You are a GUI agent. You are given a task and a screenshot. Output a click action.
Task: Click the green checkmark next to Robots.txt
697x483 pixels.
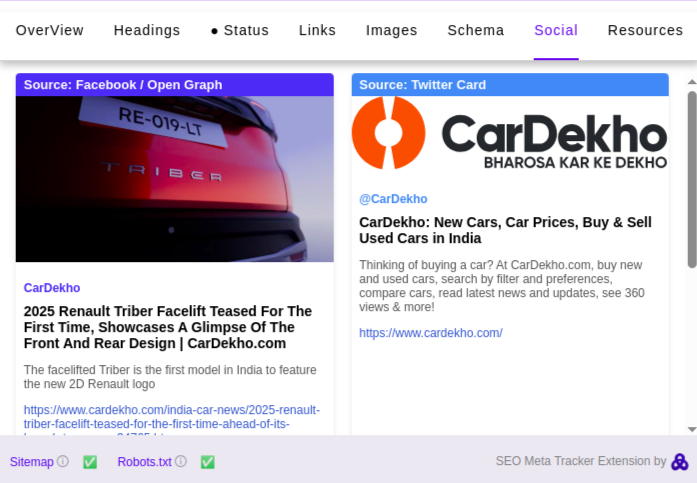tap(208, 462)
